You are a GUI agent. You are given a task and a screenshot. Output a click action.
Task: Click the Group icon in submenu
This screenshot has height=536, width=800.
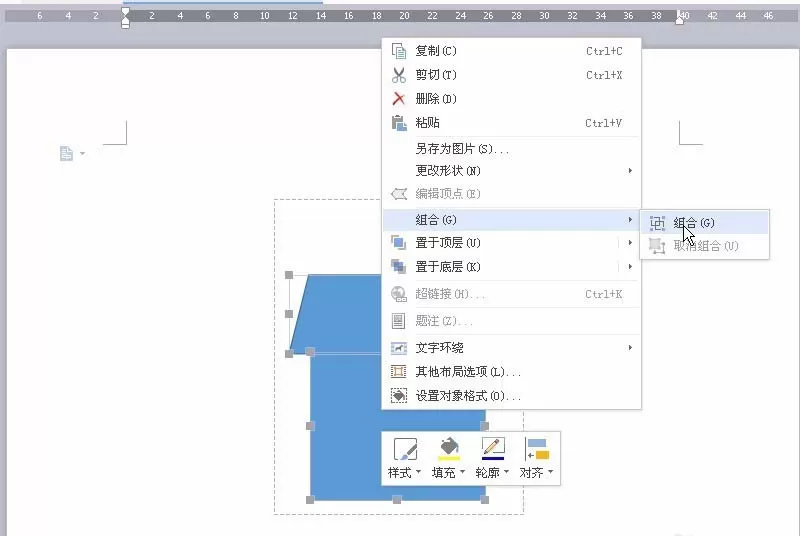click(x=657, y=223)
